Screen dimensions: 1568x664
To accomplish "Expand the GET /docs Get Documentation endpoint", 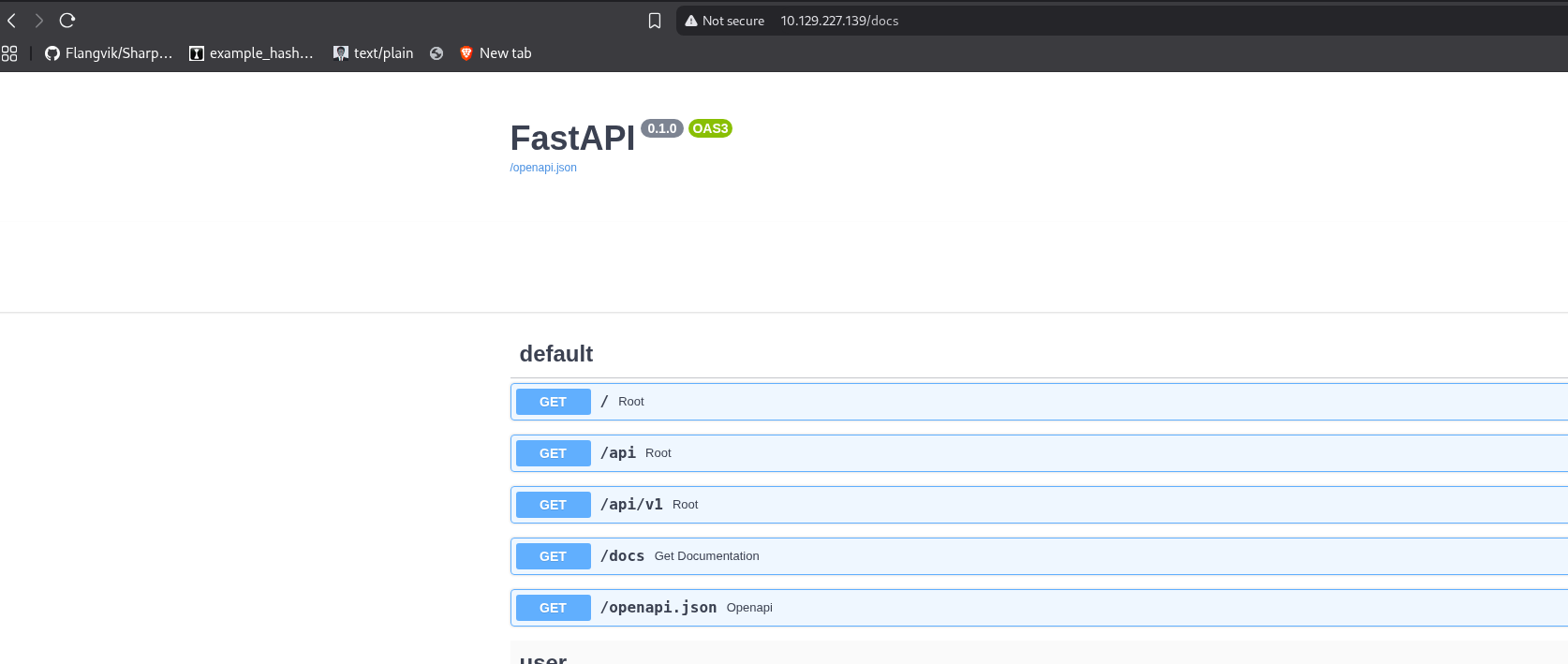I will click(1039, 556).
